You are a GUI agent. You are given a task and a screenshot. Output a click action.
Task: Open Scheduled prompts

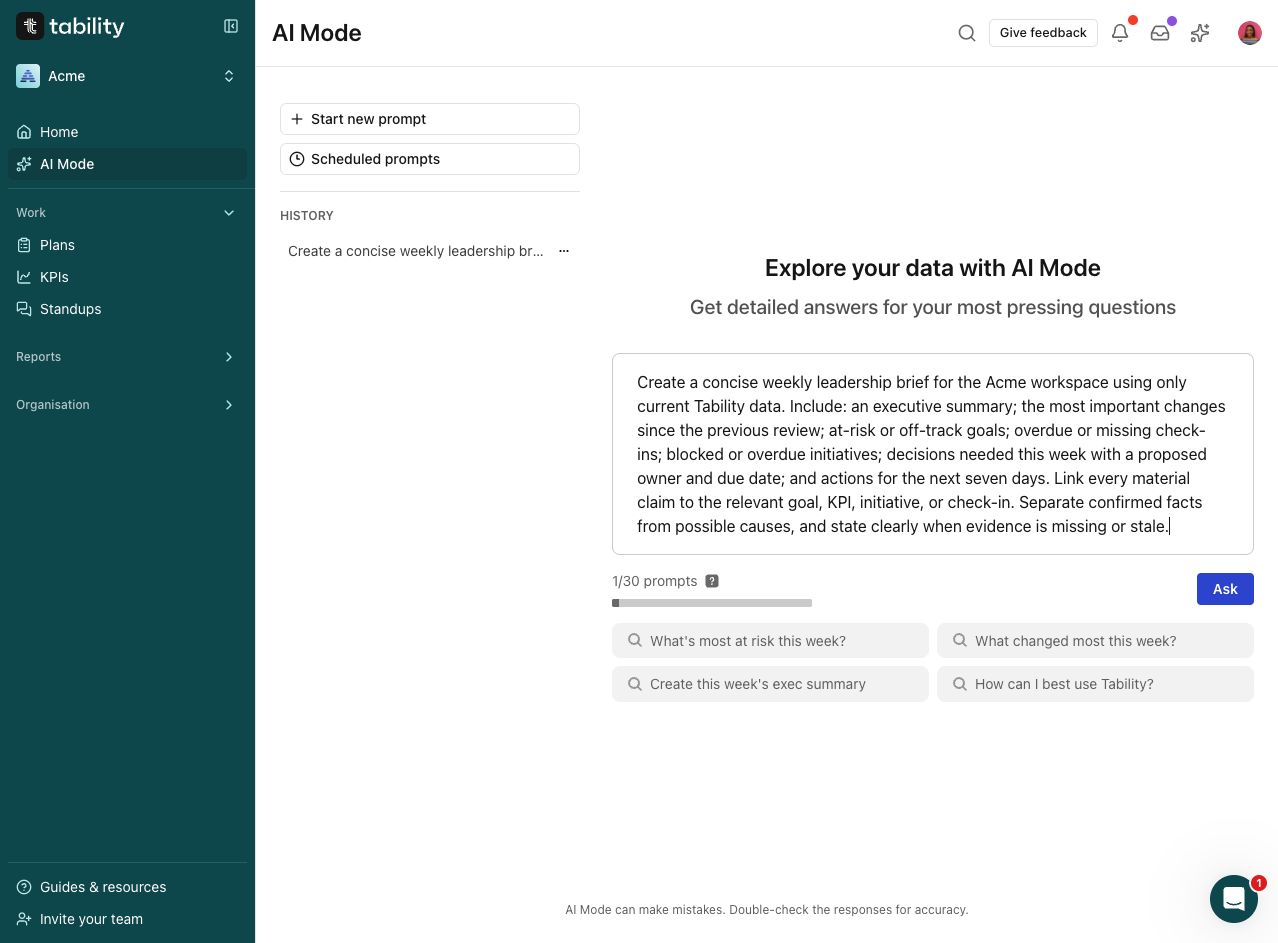click(x=430, y=159)
